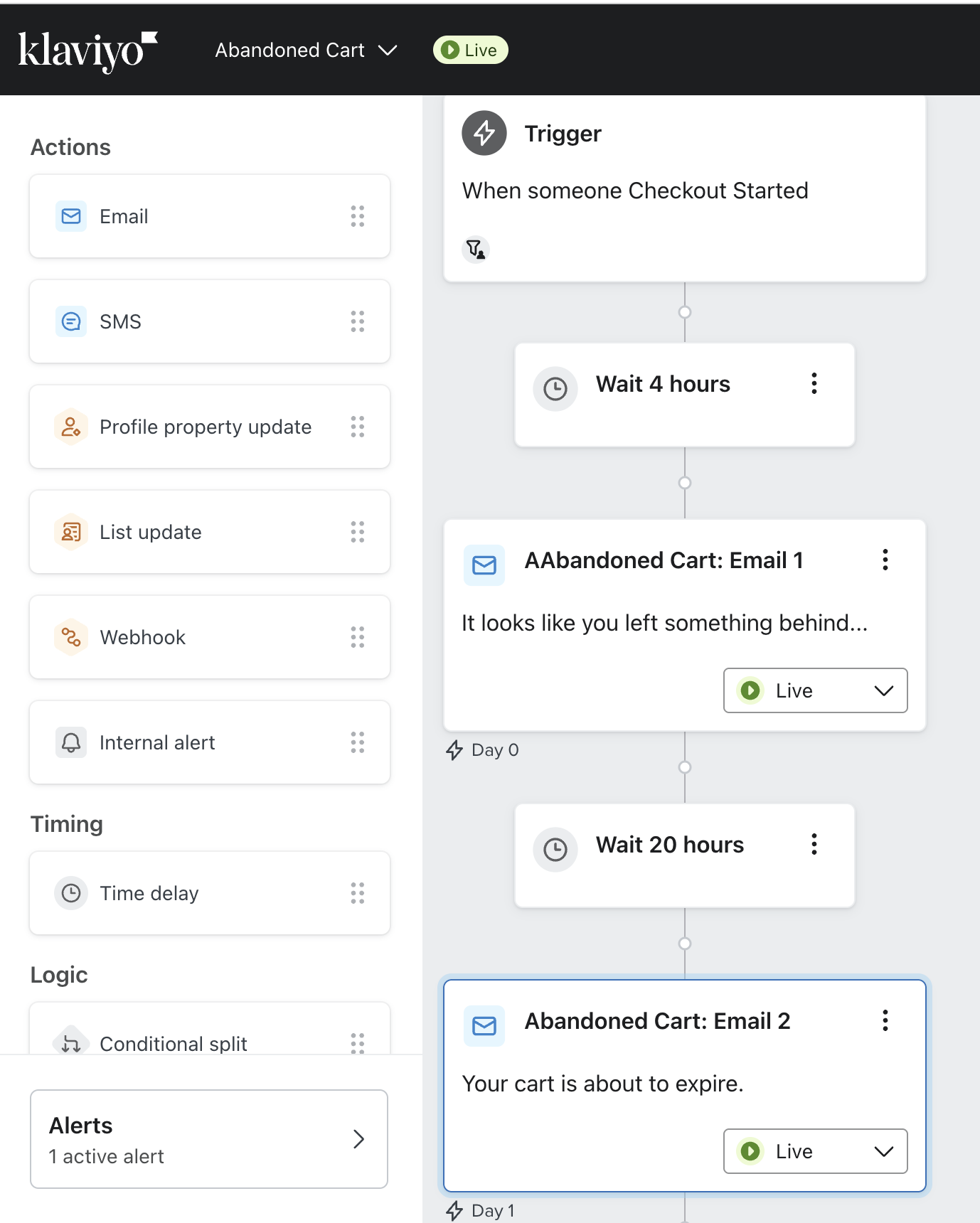Select the Email action card
This screenshot has height=1223, width=980.
[x=210, y=216]
